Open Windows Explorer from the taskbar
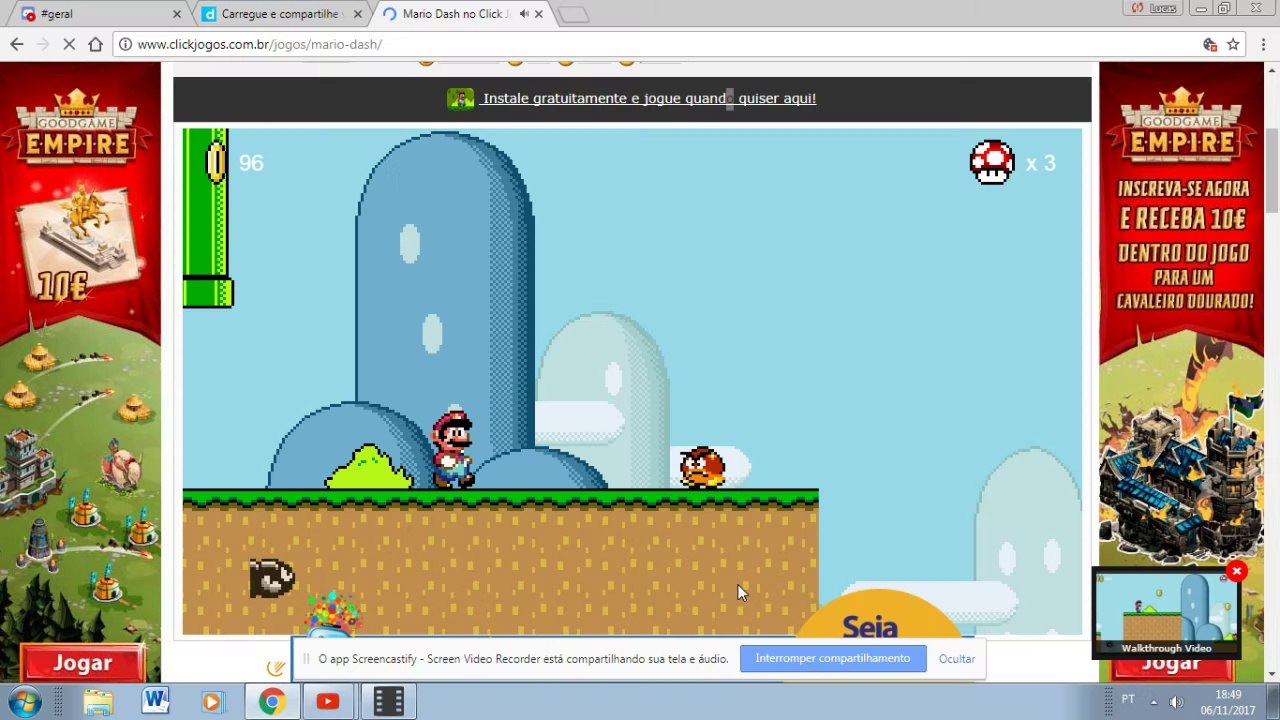Viewport: 1280px width, 720px height. (97, 702)
